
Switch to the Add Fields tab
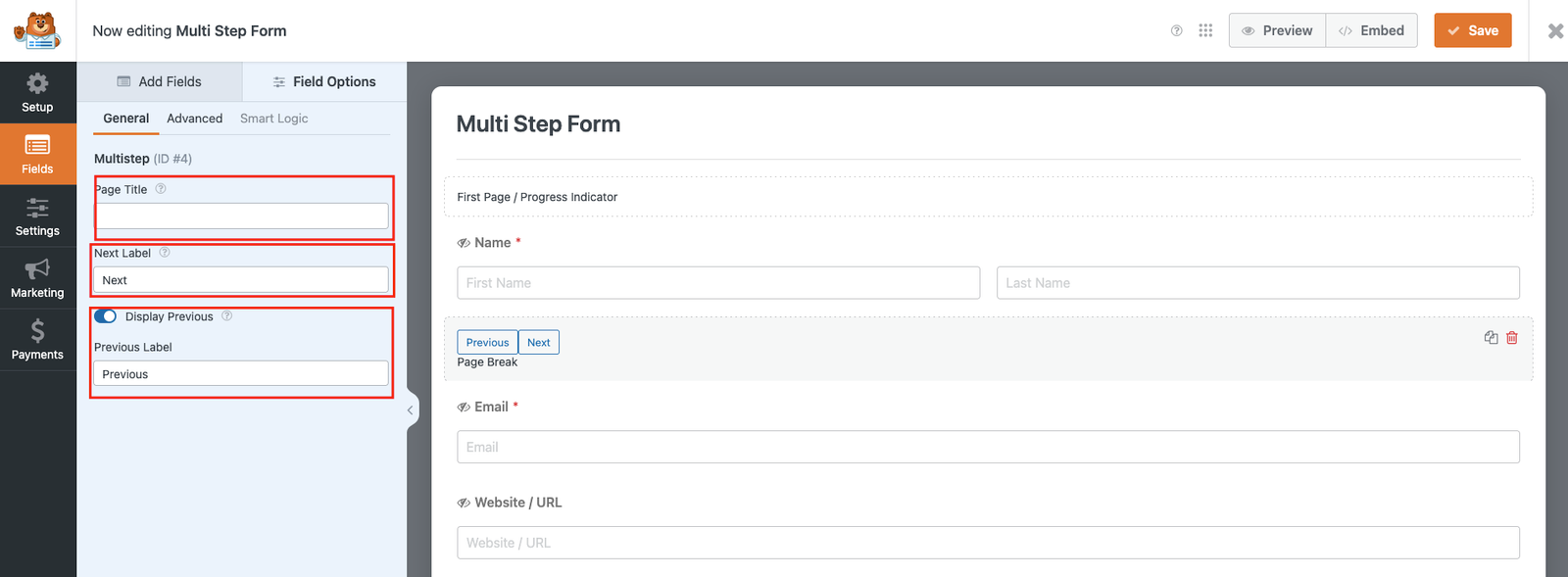pyautogui.click(x=160, y=81)
